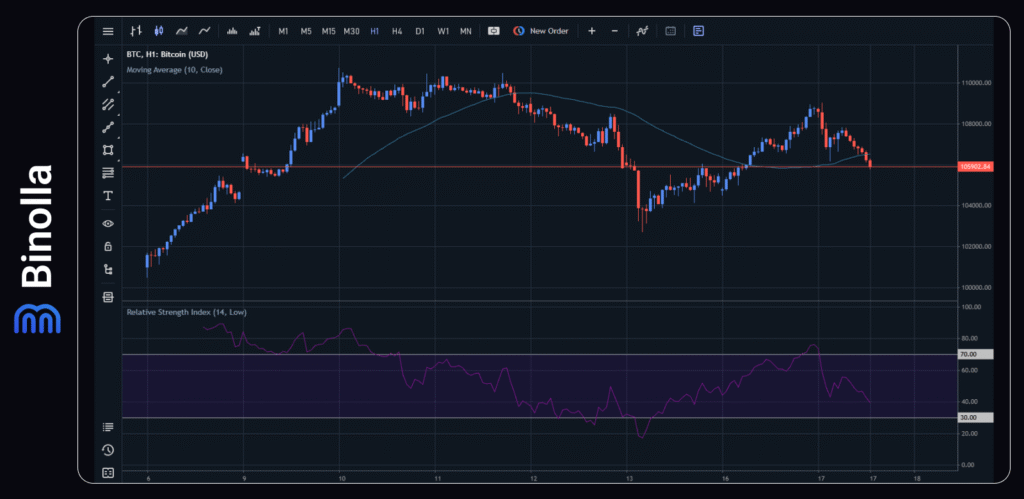The width and height of the screenshot is (1024, 499).
Task: Open the shapes drawing tool group
Action: pos(108,150)
